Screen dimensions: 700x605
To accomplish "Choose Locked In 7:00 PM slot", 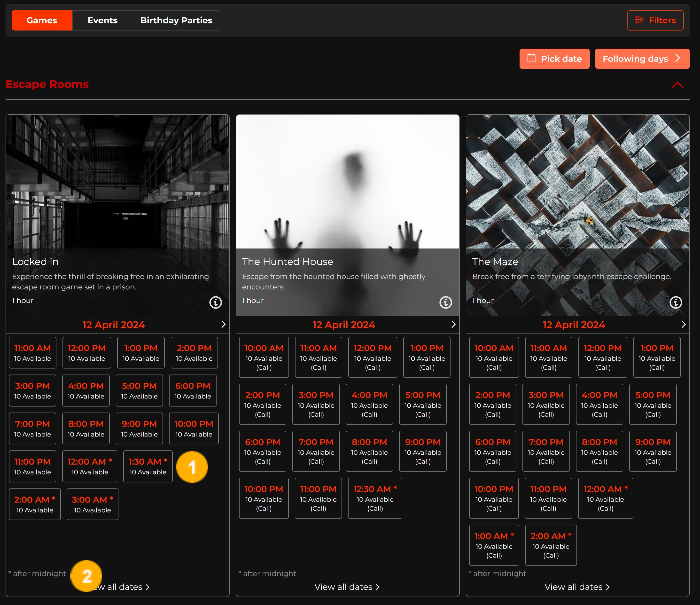I will coord(33,429).
